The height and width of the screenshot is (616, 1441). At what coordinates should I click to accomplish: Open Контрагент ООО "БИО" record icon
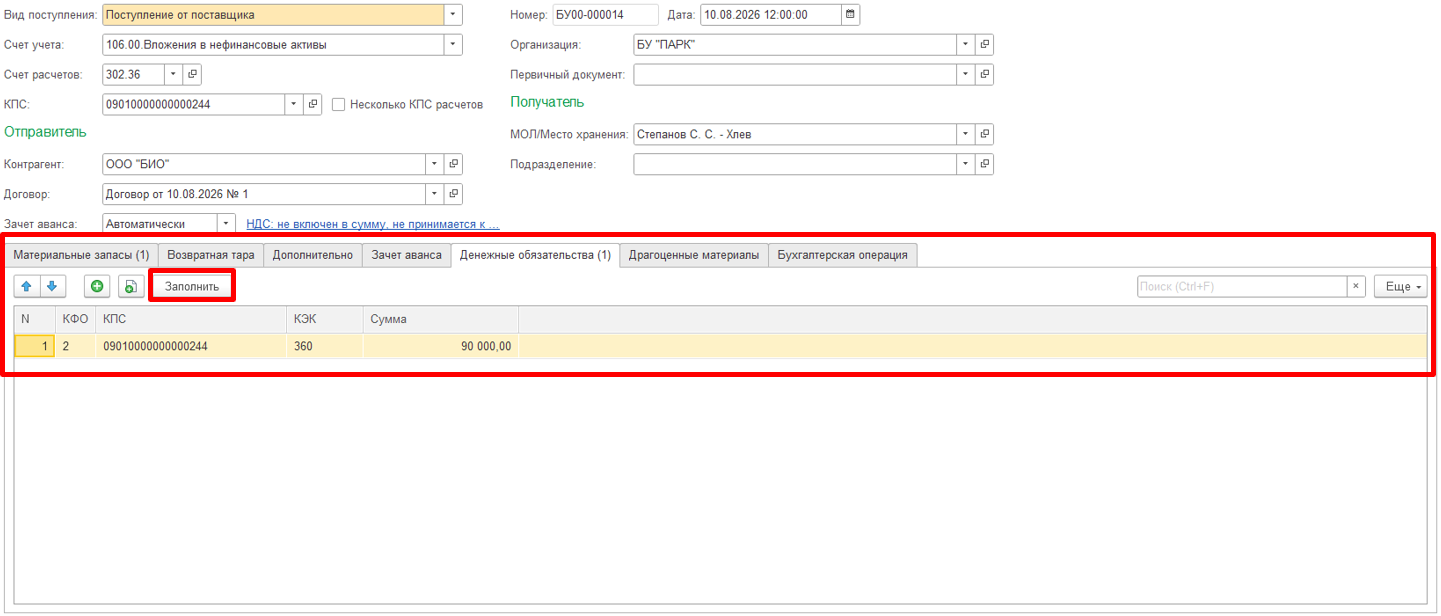pyautogui.click(x=453, y=164)
